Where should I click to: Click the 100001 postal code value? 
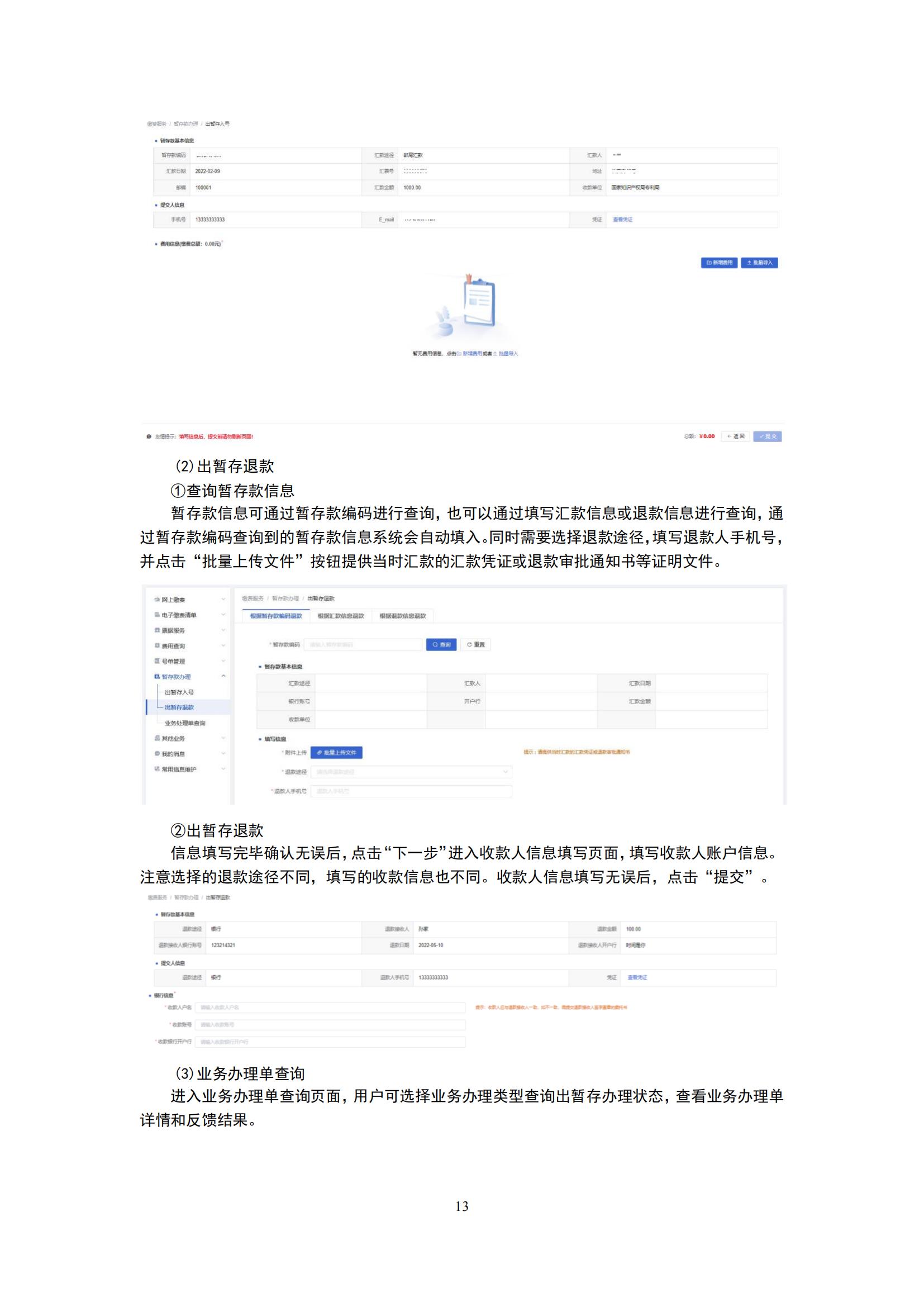203,187
